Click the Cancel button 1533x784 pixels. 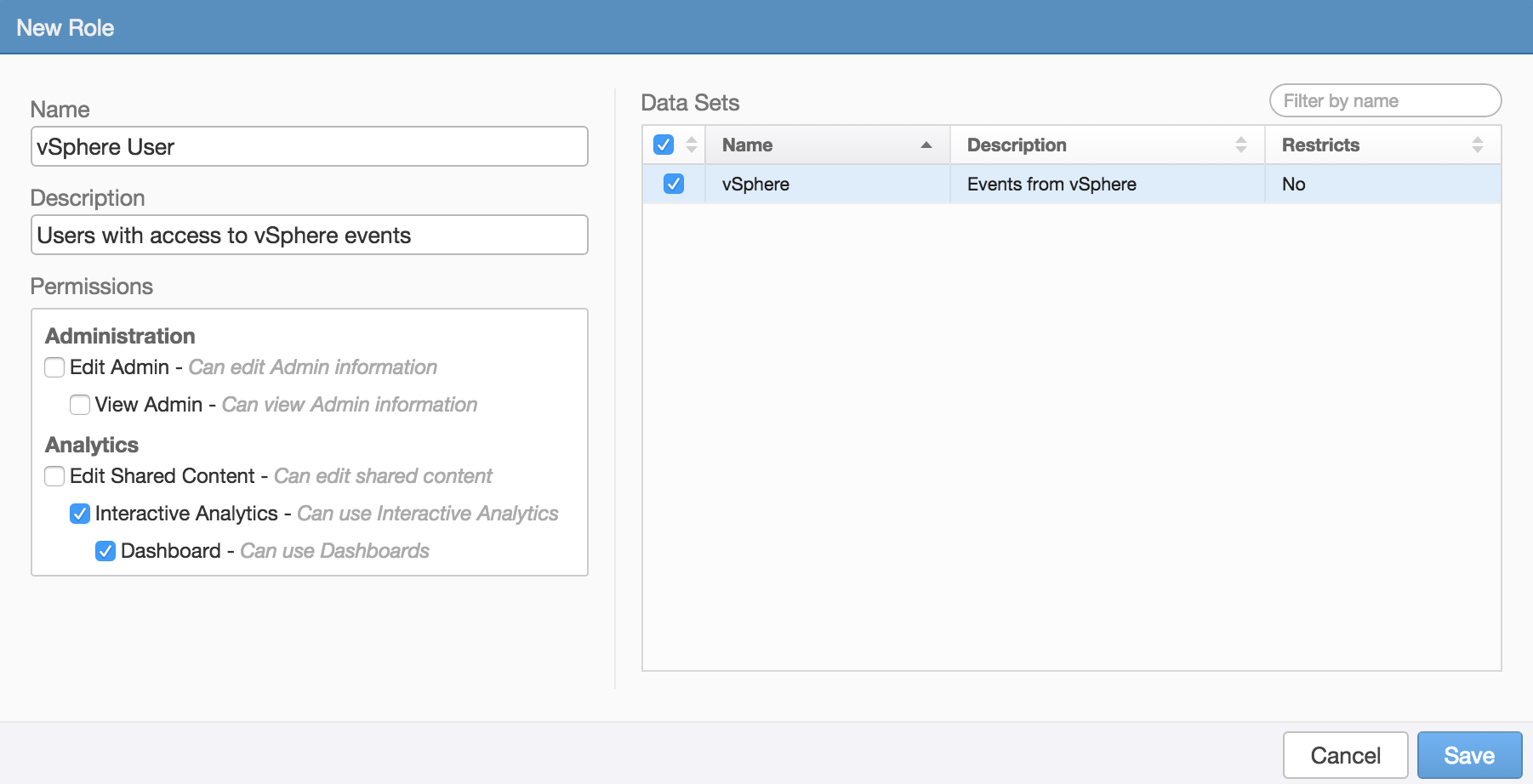click(1345, 754)
